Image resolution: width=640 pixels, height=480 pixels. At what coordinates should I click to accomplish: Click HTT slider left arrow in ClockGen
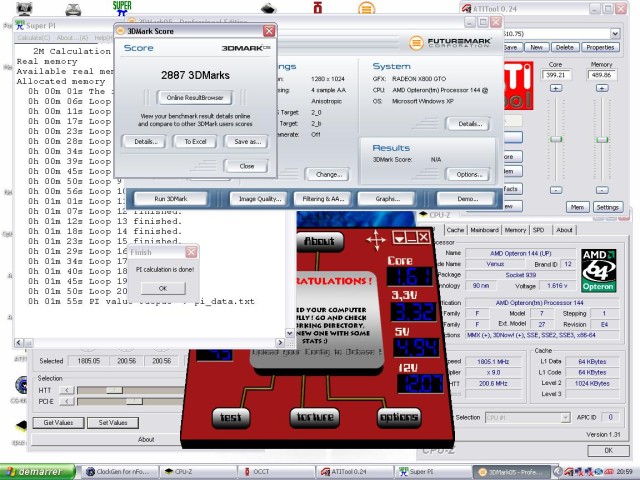click(x=67, y=390)
